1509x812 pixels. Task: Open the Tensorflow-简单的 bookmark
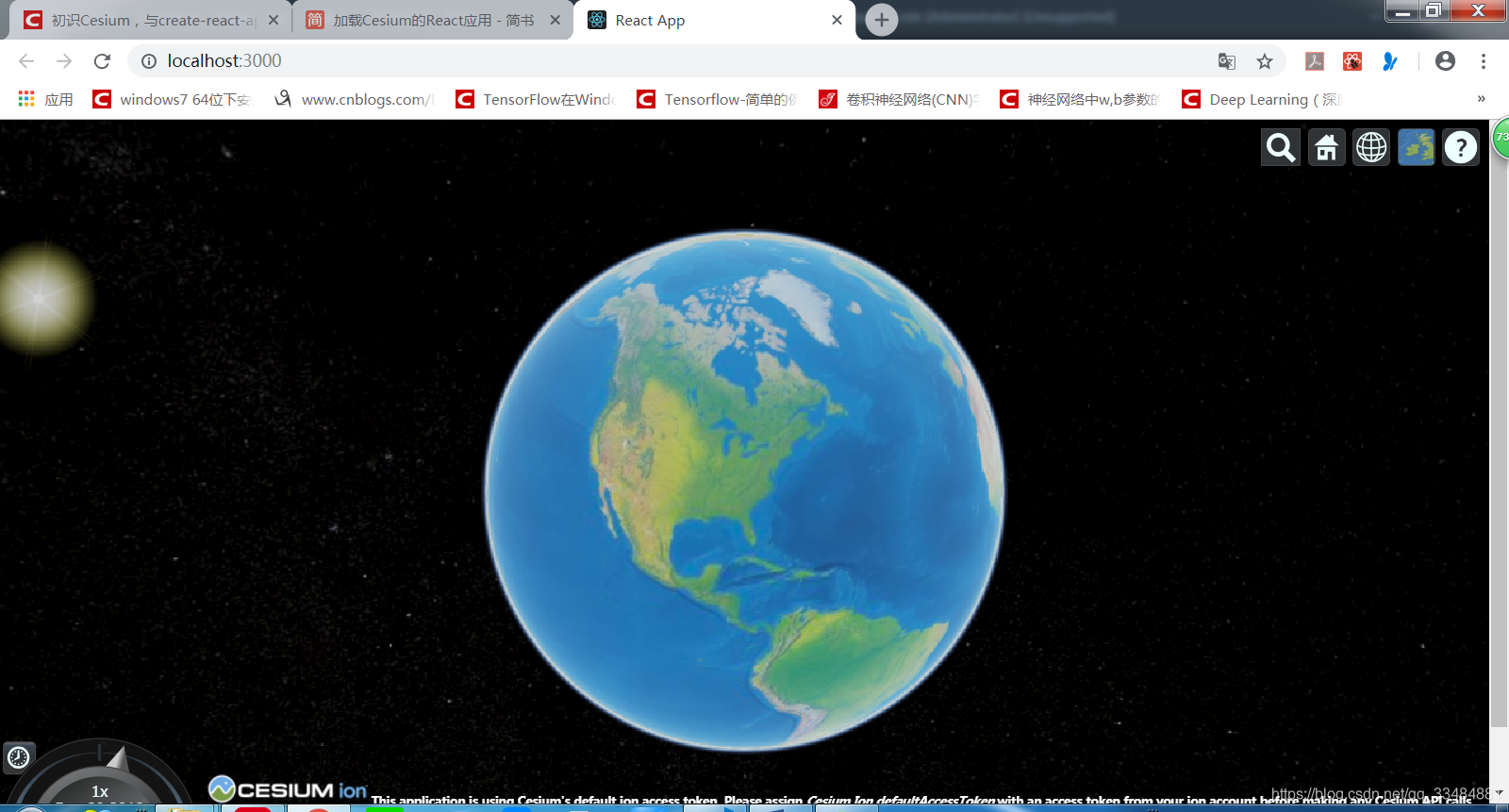(x=718, y=99)
